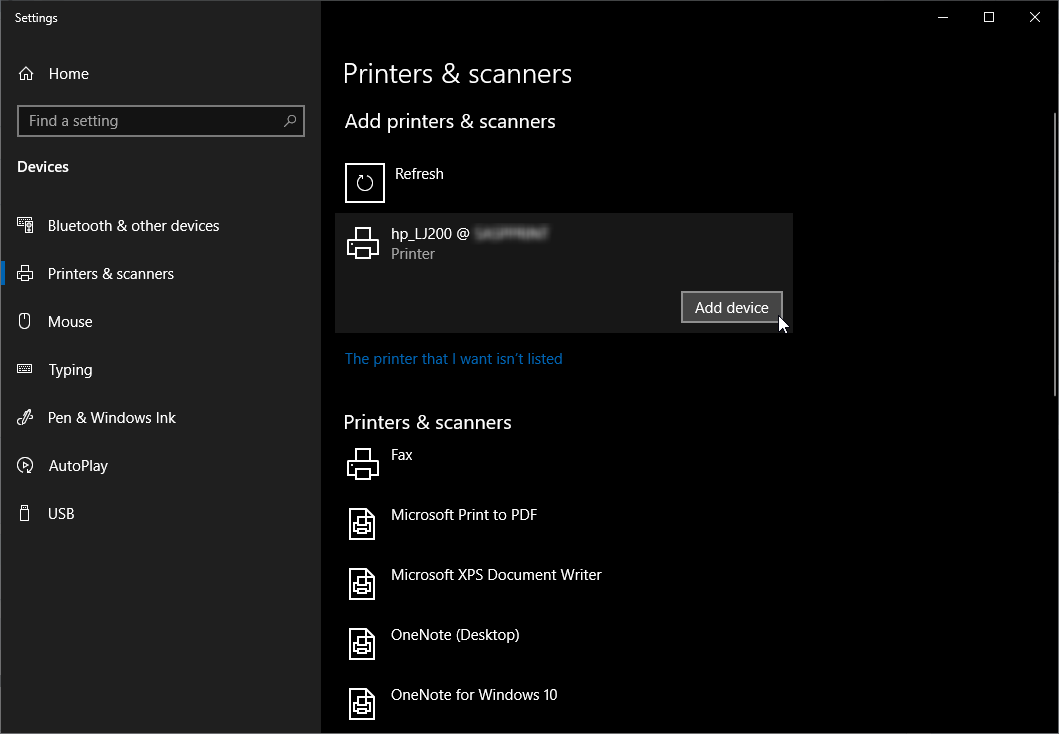Go to Home in the sidebar
Image resolution: width=1059 pixels, height=734 pixels.
pos(68,74)
